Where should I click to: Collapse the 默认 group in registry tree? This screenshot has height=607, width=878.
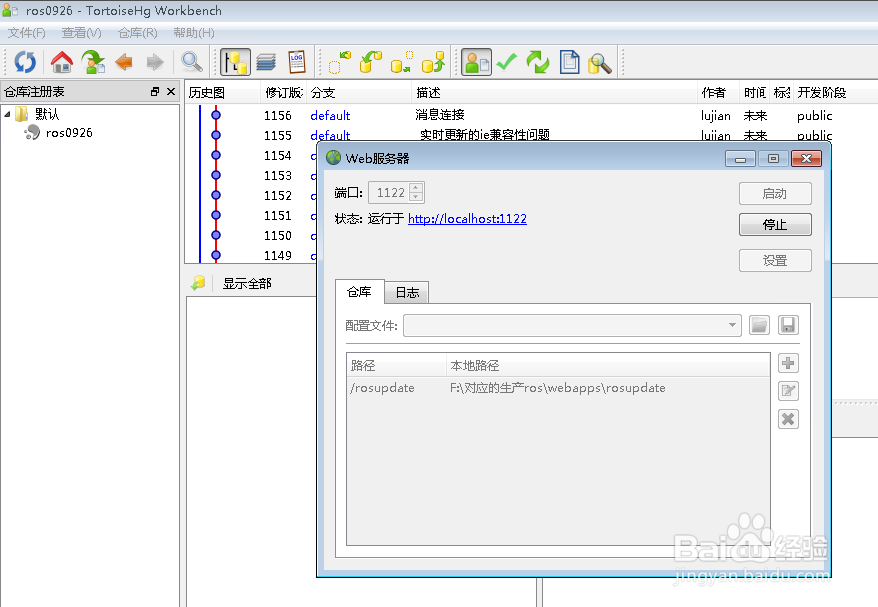click(7, 114)
